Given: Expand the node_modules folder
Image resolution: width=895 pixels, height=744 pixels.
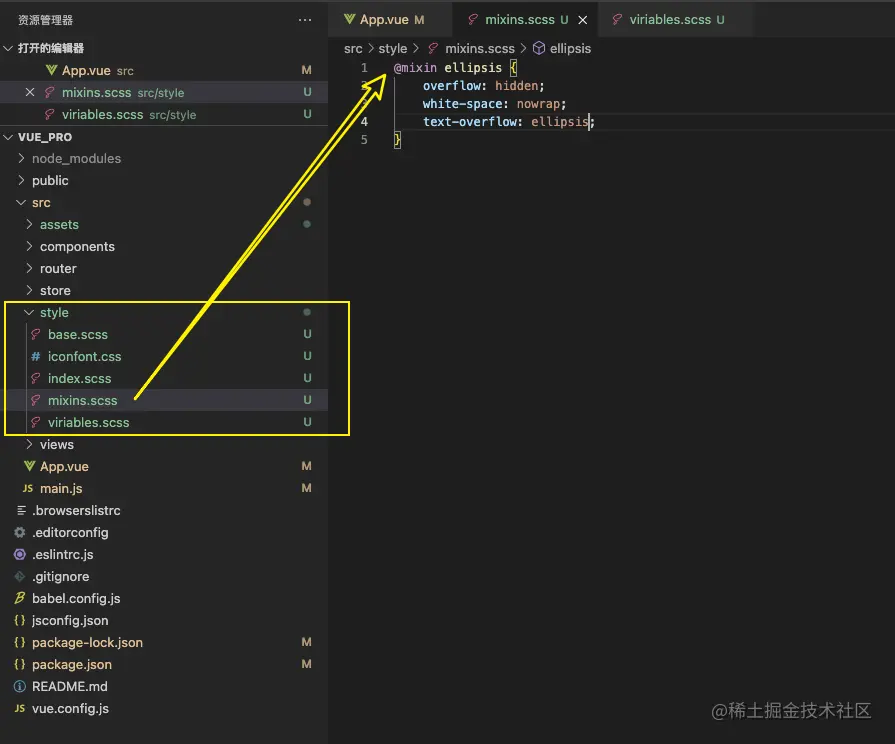Looking at the screenshot, I should pyautogui.click(x=21, y=158).
